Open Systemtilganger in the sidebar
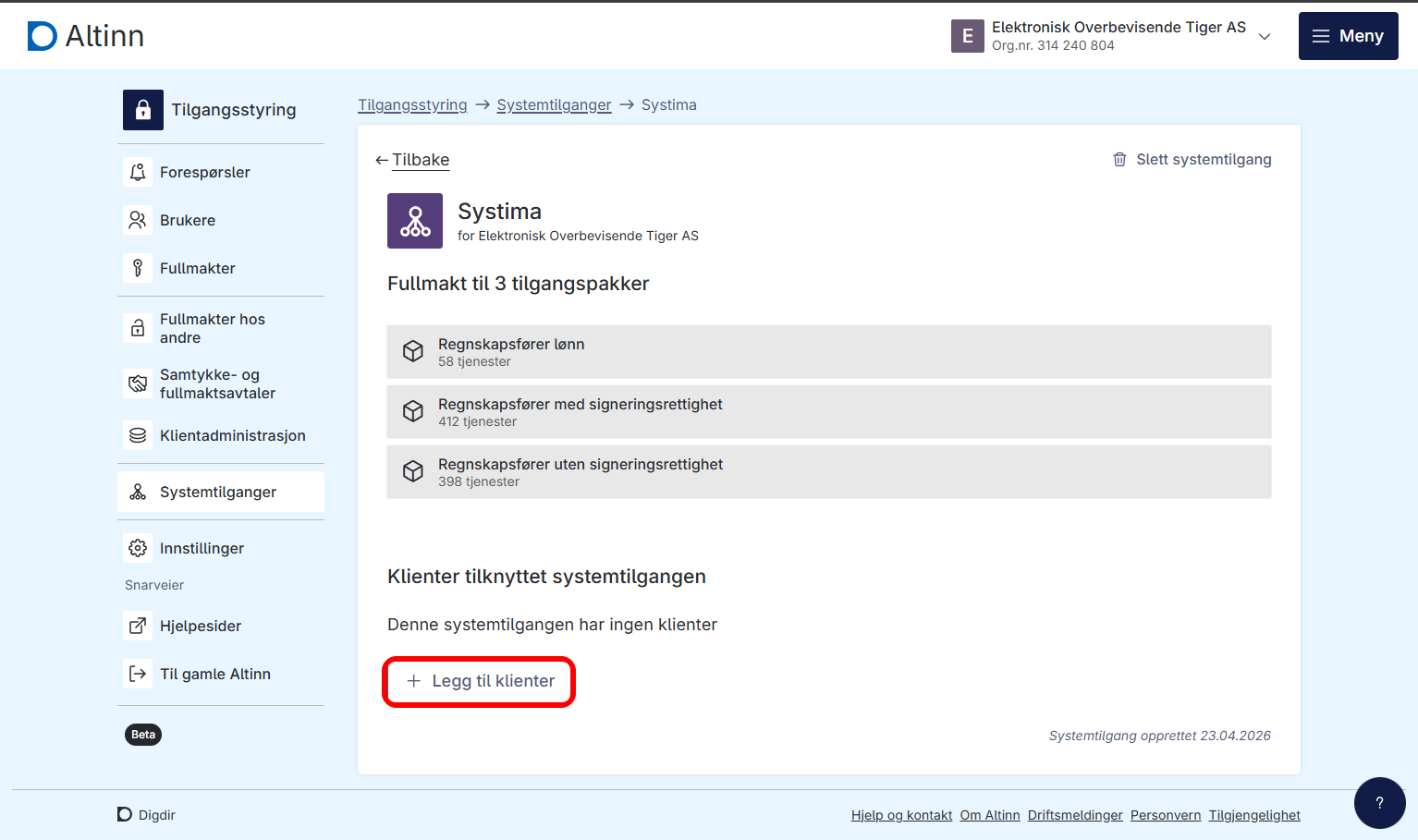The image size is (1418, 840). click(221, 492)
